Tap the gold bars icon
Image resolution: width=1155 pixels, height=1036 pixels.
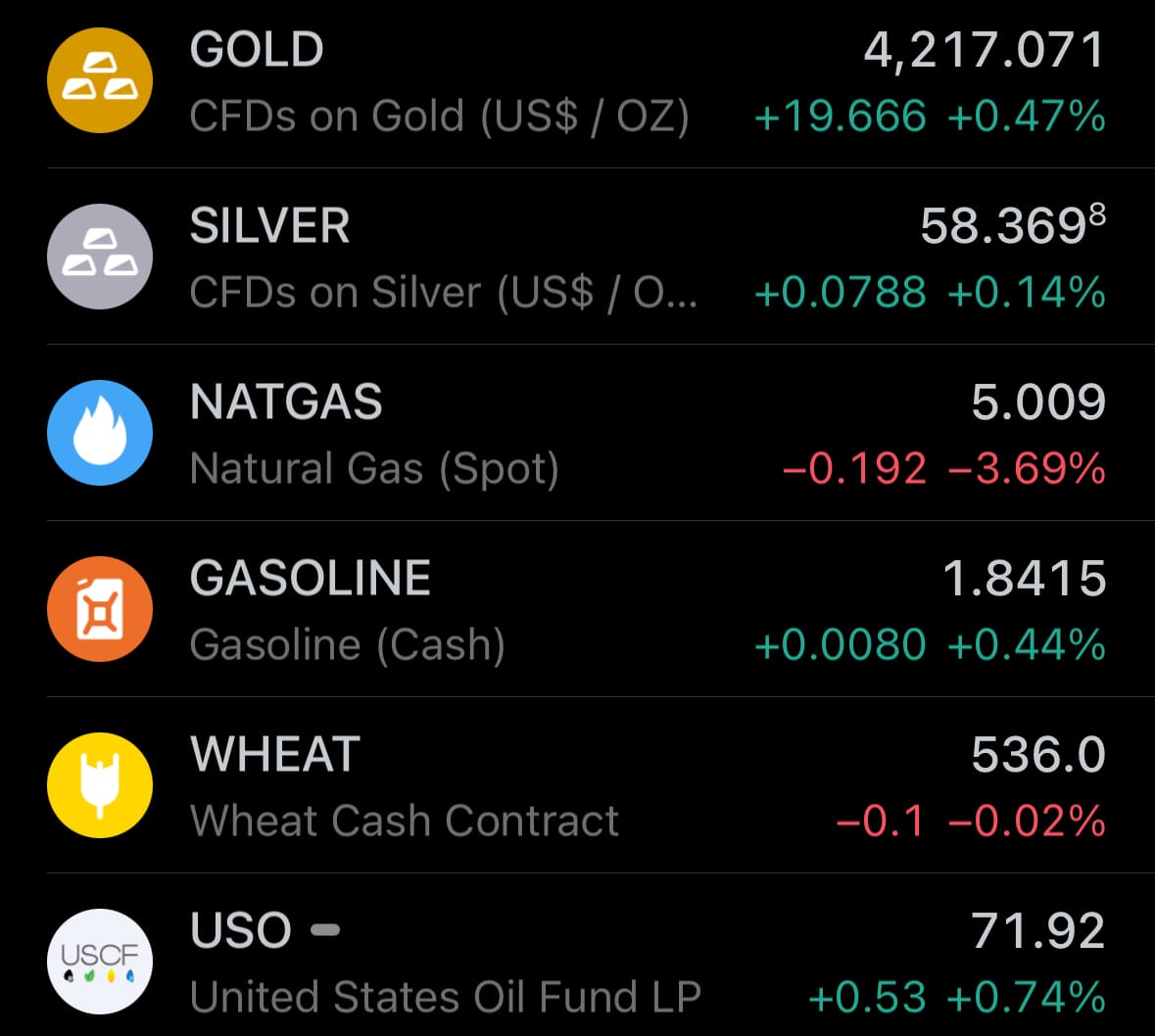100,80
